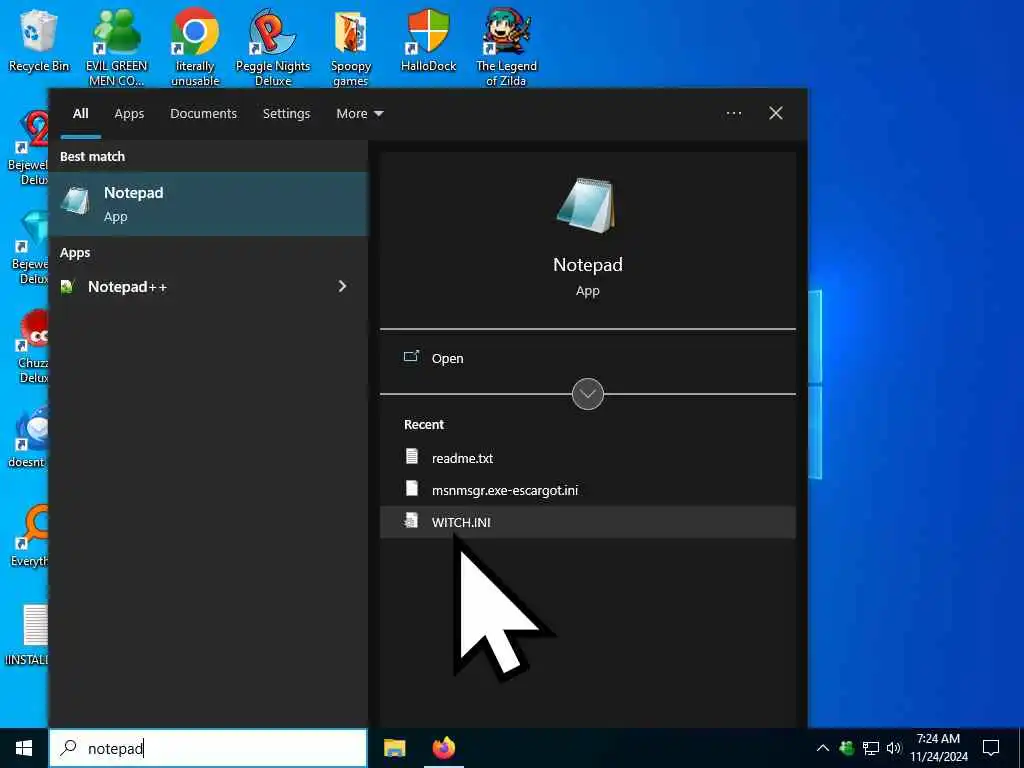Open the network status tray icon
The image size is (1024, 768).
click(x=871, y=748)
